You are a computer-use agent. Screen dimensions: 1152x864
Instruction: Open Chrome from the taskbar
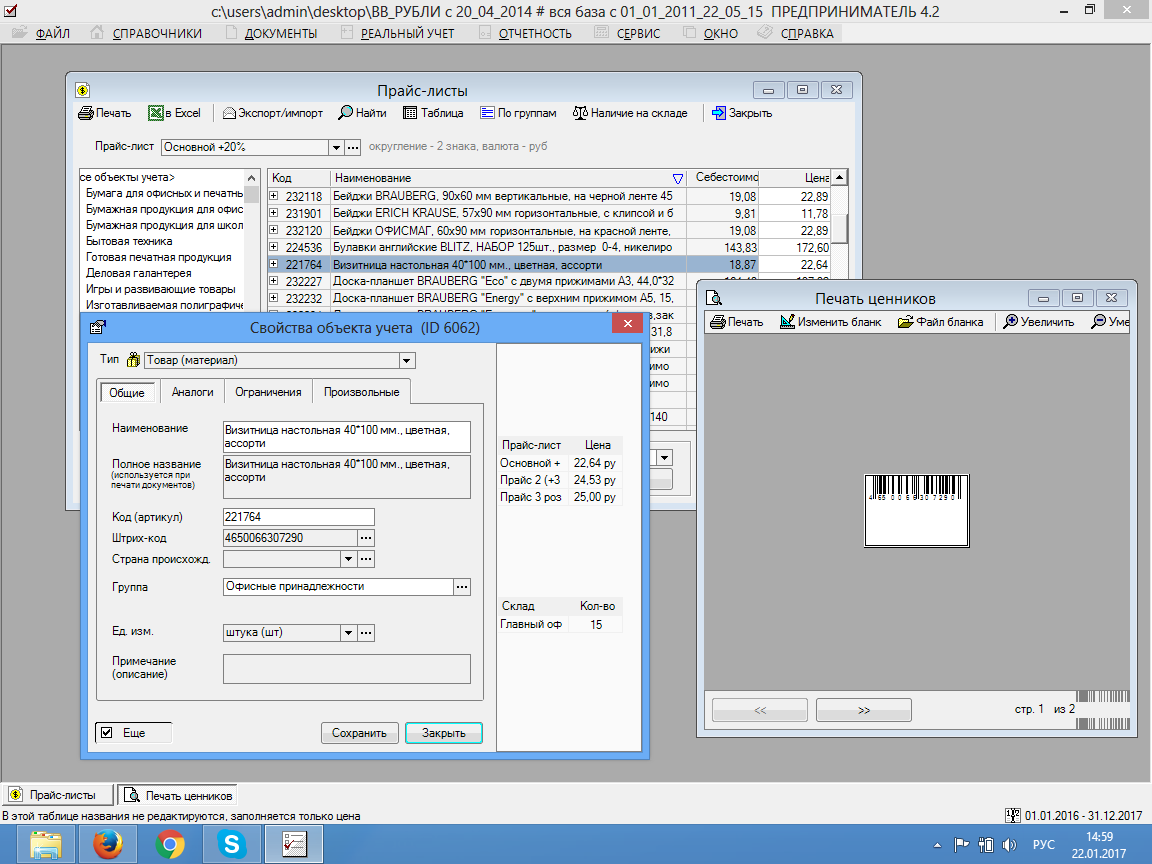point(170,844)
